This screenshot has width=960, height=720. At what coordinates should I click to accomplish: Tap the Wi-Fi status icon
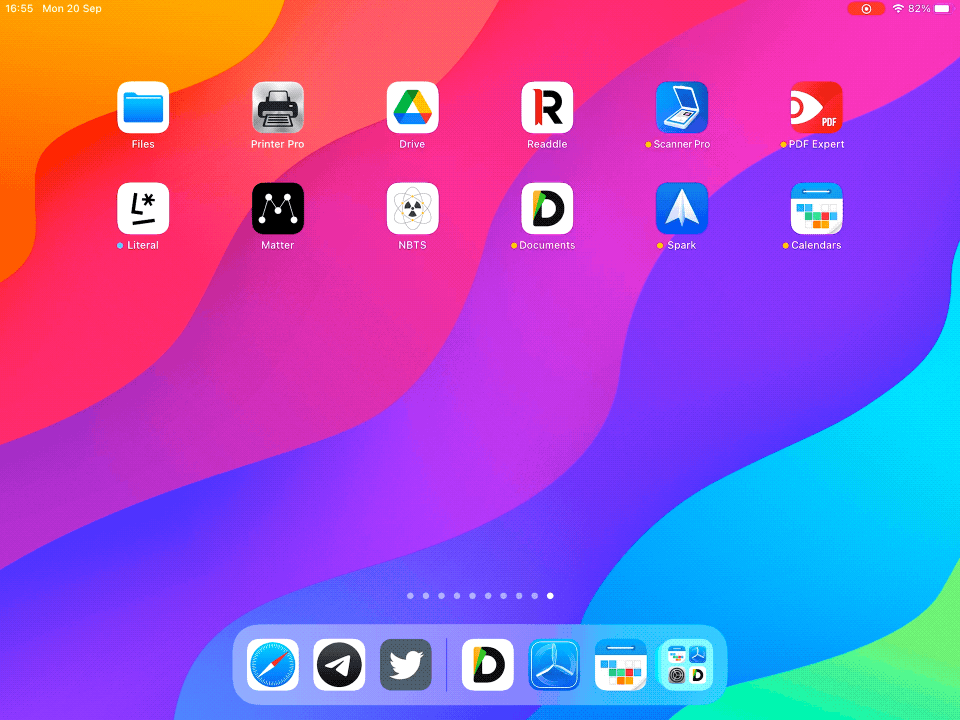pos(898,9)
